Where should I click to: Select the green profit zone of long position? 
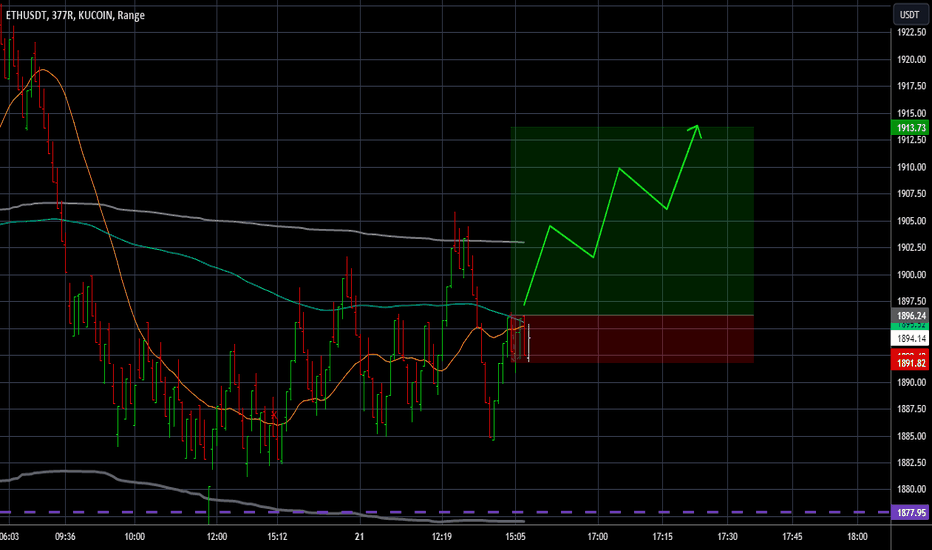coord(632,221)
